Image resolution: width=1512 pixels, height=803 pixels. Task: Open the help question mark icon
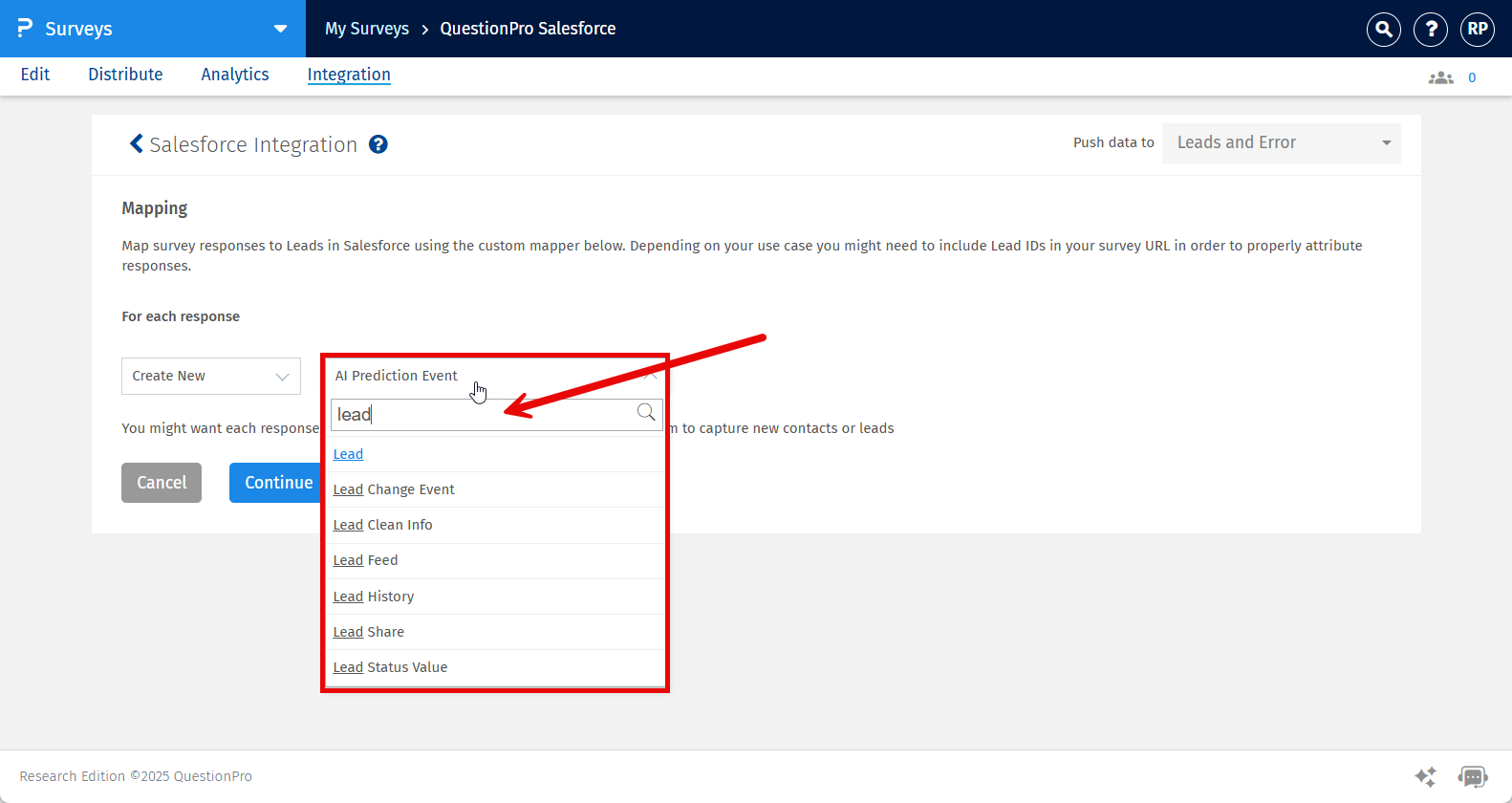point(1431,29)
